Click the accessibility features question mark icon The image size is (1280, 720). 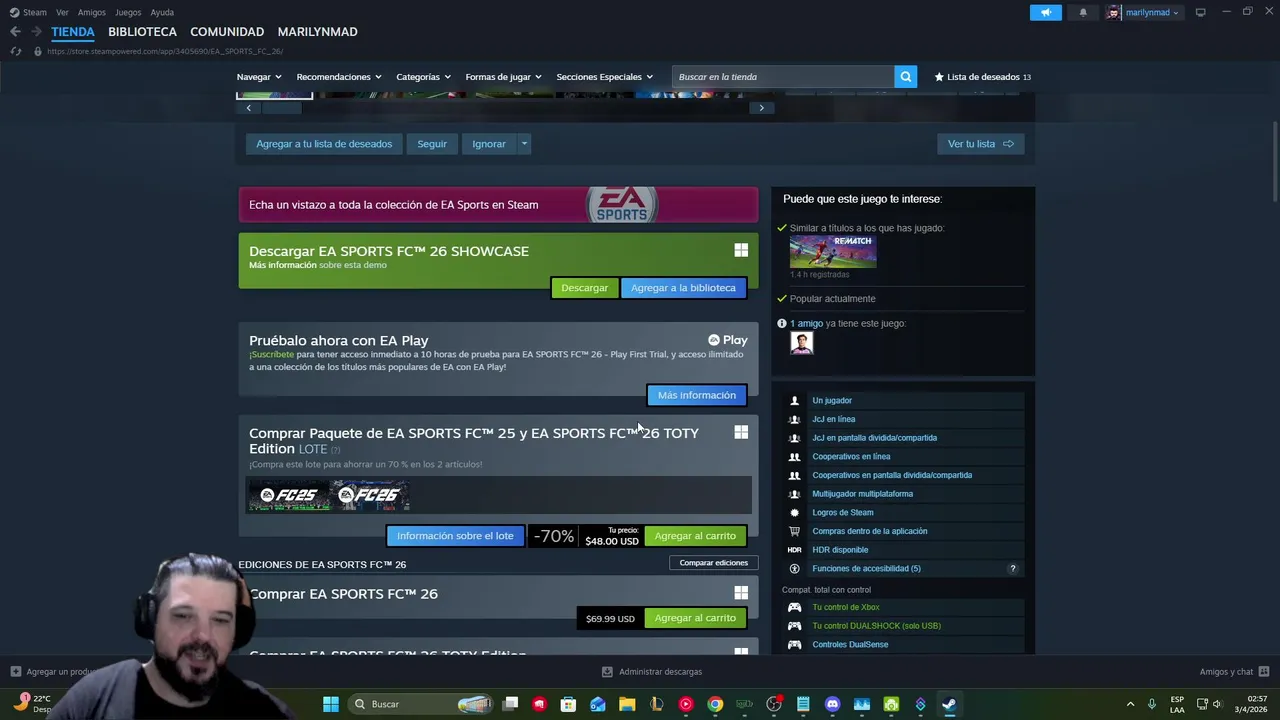tap(1012, 568)
